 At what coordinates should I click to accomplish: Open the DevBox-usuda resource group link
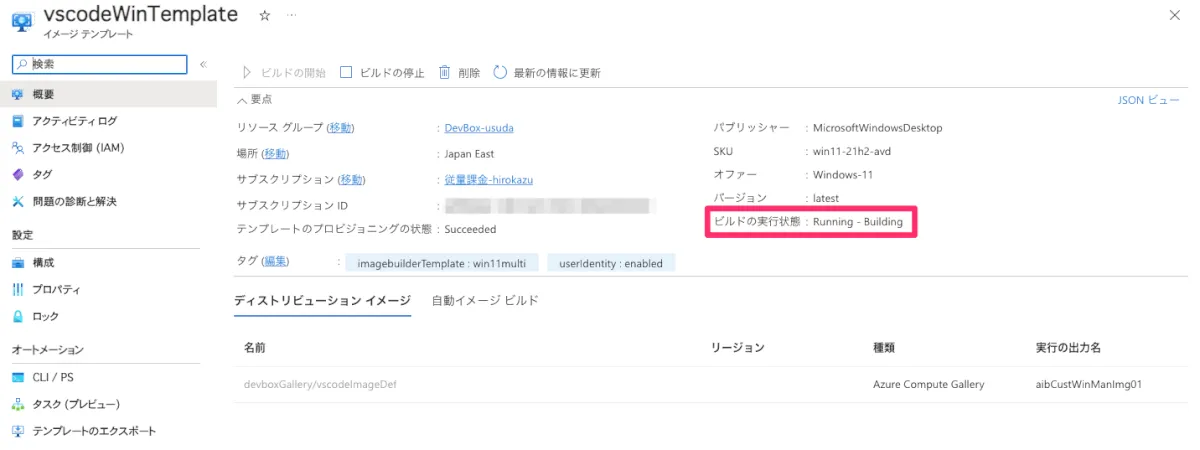point(479,127)
